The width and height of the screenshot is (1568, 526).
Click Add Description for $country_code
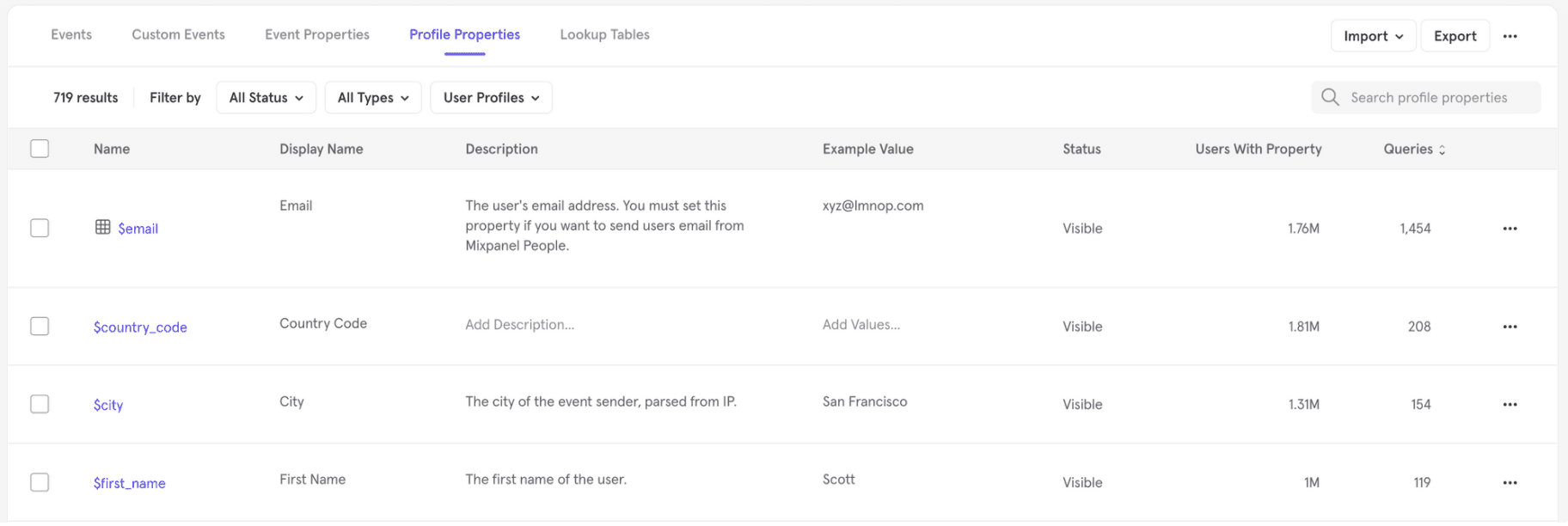click(x=519, y=325)
